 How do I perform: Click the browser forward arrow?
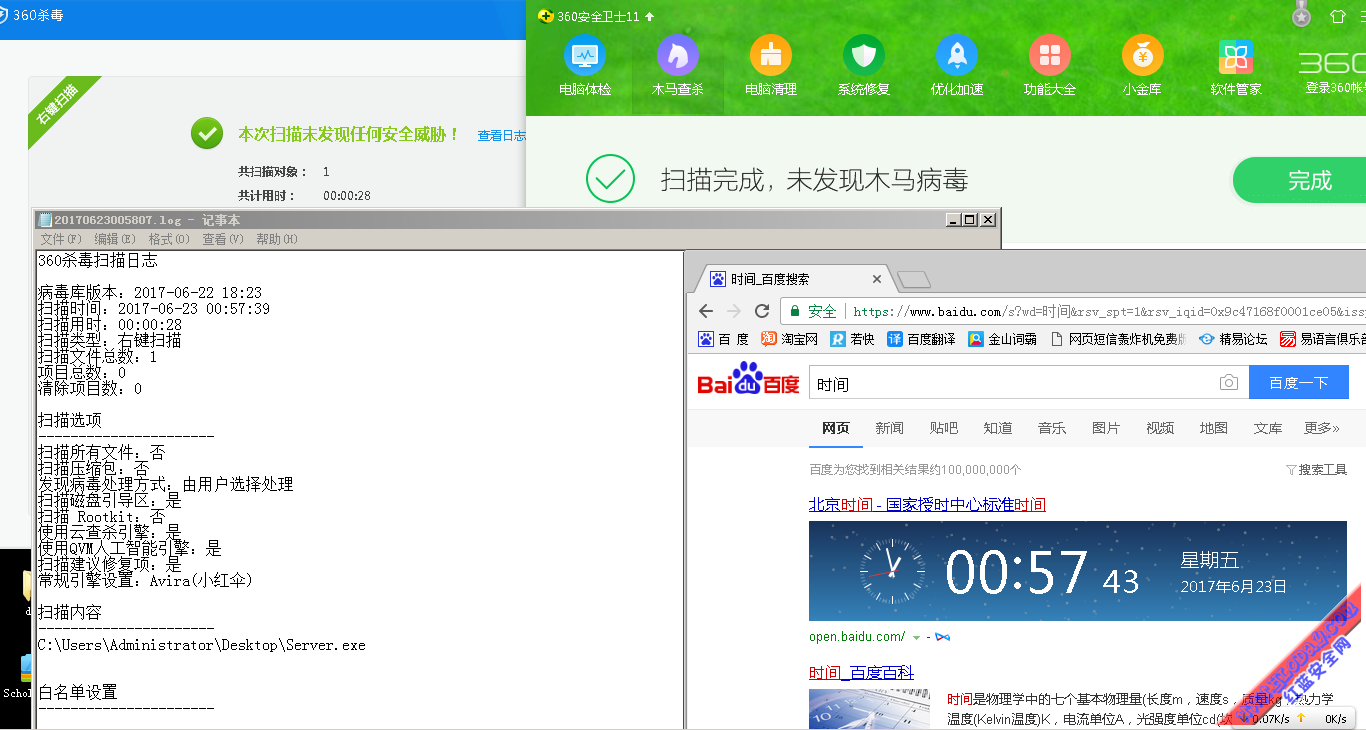click(734, 311)
